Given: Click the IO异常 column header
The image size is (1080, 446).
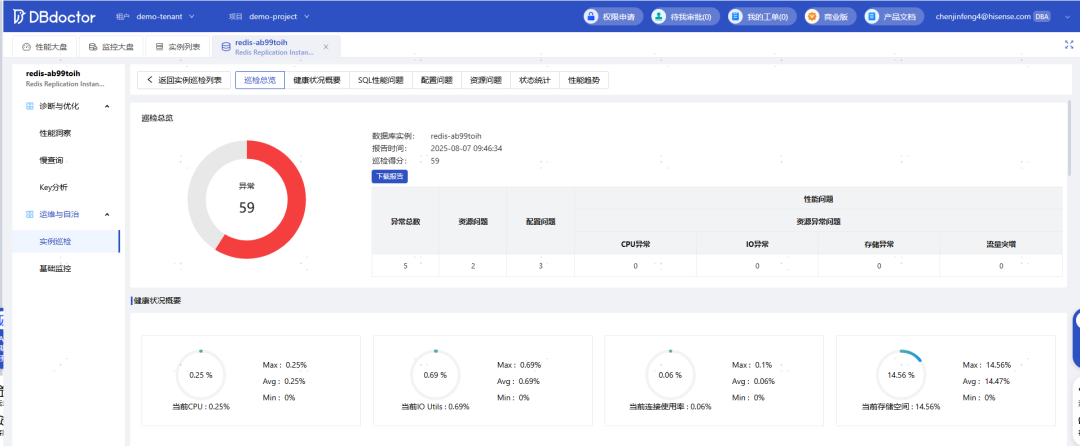Looking at the screenshot, I should coord(757,244).
